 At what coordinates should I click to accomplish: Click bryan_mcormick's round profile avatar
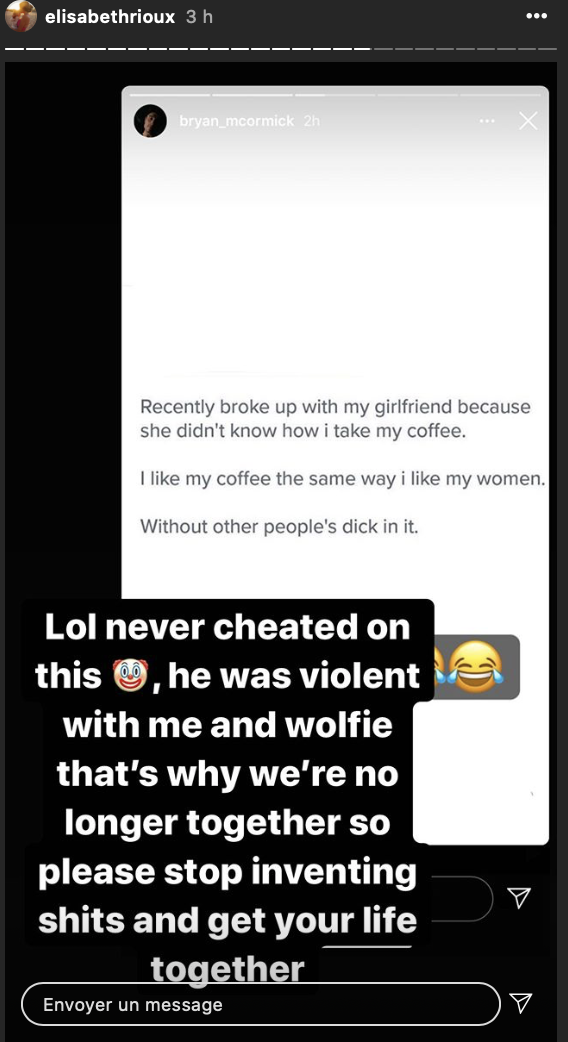150,122
